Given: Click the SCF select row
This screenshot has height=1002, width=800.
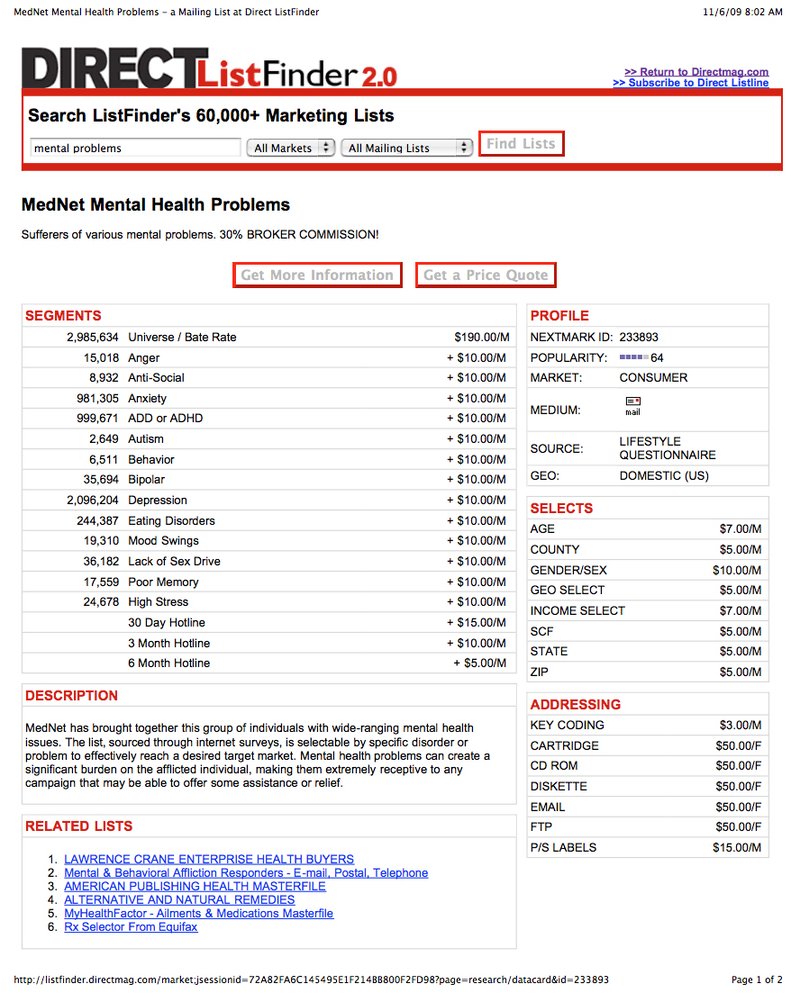Looking at the screenshot, I should tap(647, 631).
